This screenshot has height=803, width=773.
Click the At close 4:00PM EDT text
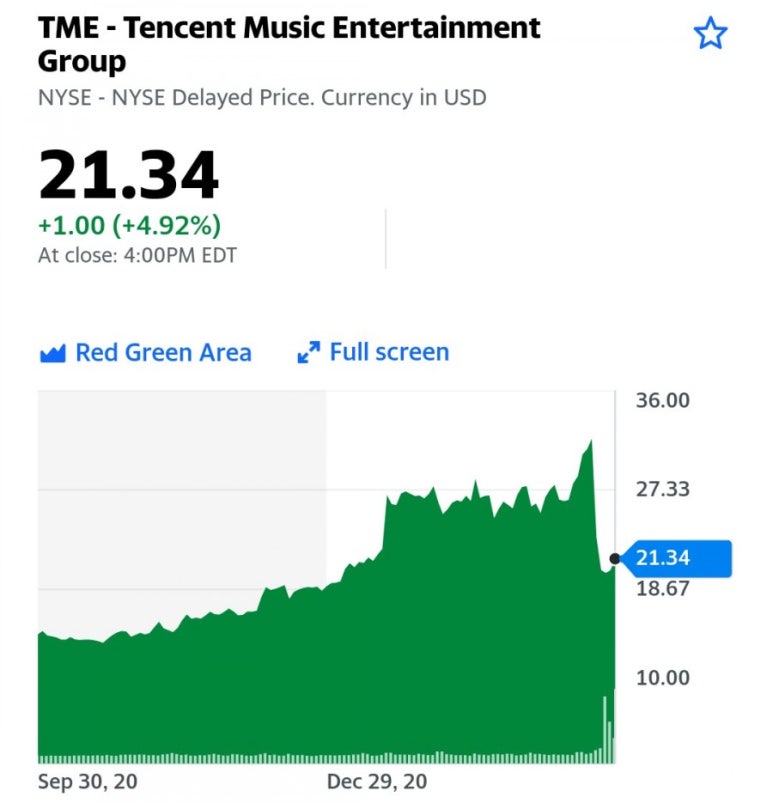click(137, 255)
